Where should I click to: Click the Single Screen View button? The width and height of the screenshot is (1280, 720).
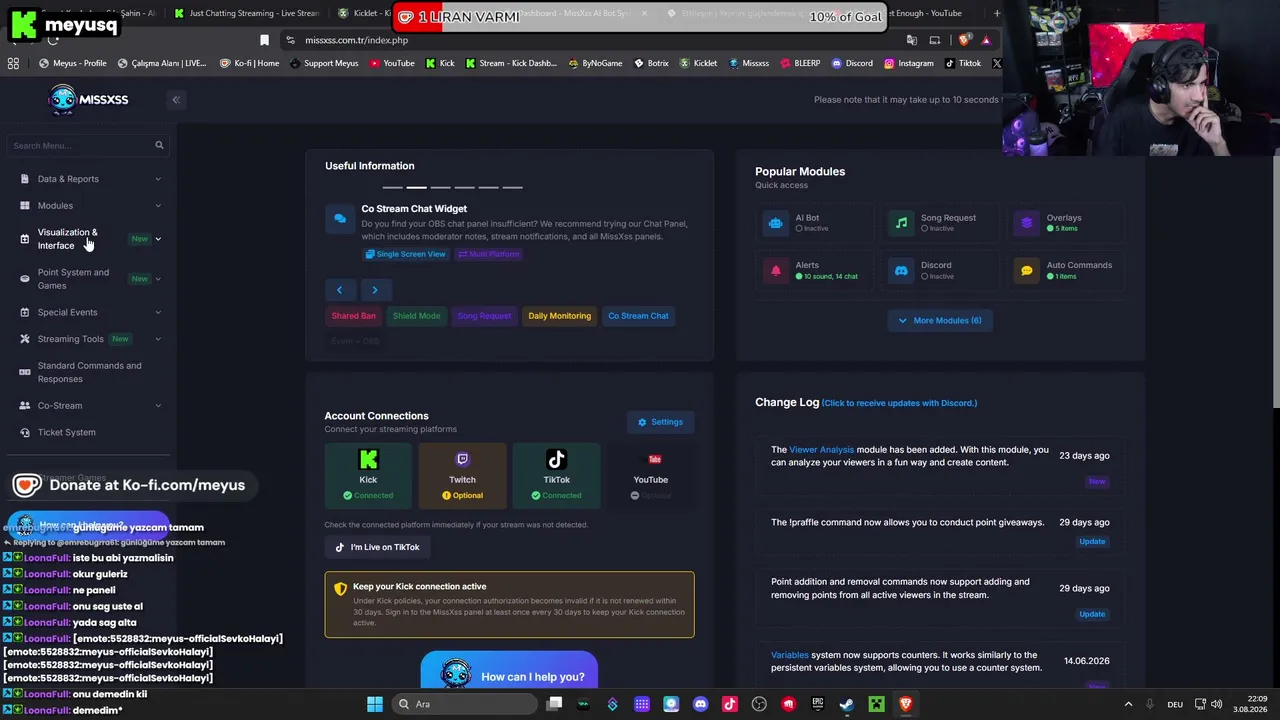pos(405,254)
